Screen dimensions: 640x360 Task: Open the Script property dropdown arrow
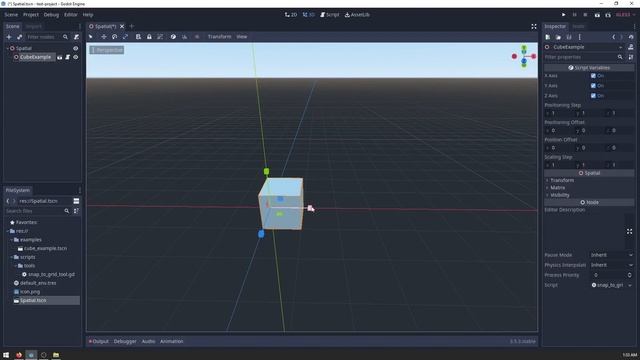[630, 285]
